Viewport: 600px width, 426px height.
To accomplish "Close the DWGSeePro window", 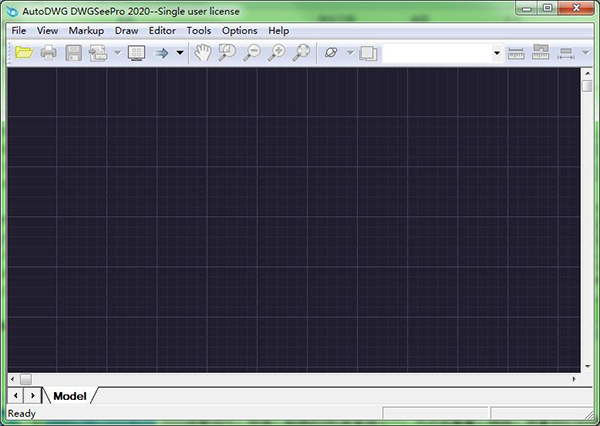I will pyautogui.click(x=576, y=8).
